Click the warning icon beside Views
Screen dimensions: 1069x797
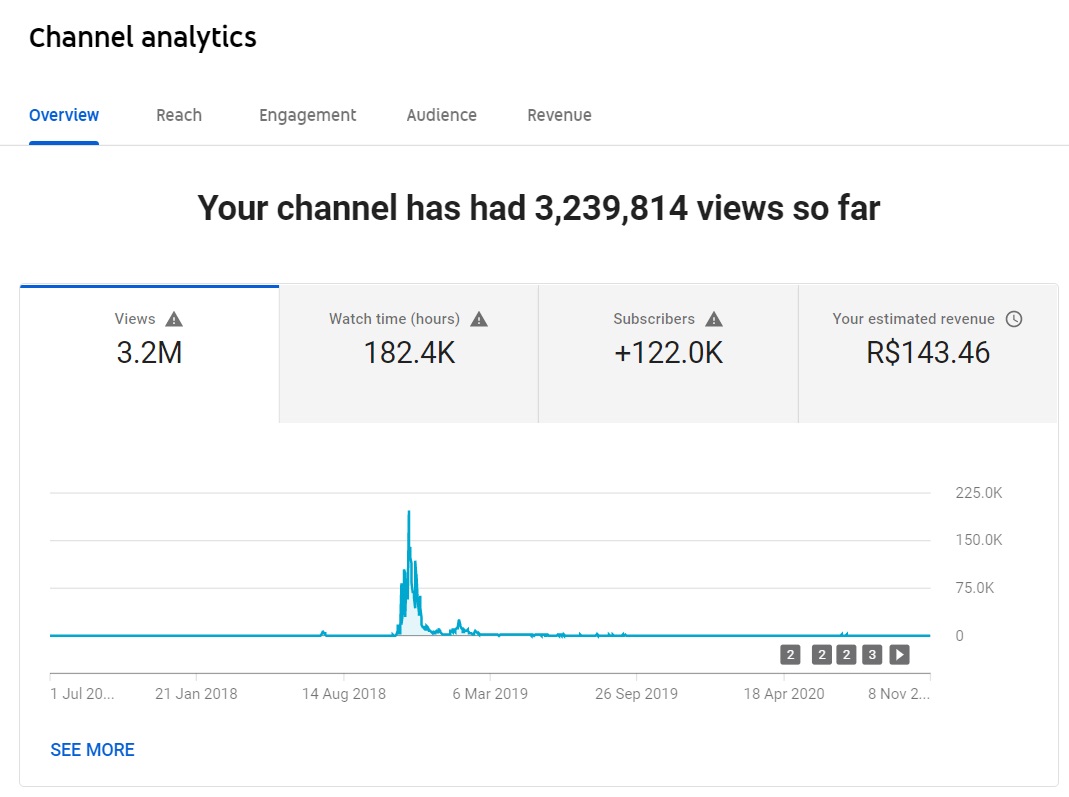click(174, 319)
